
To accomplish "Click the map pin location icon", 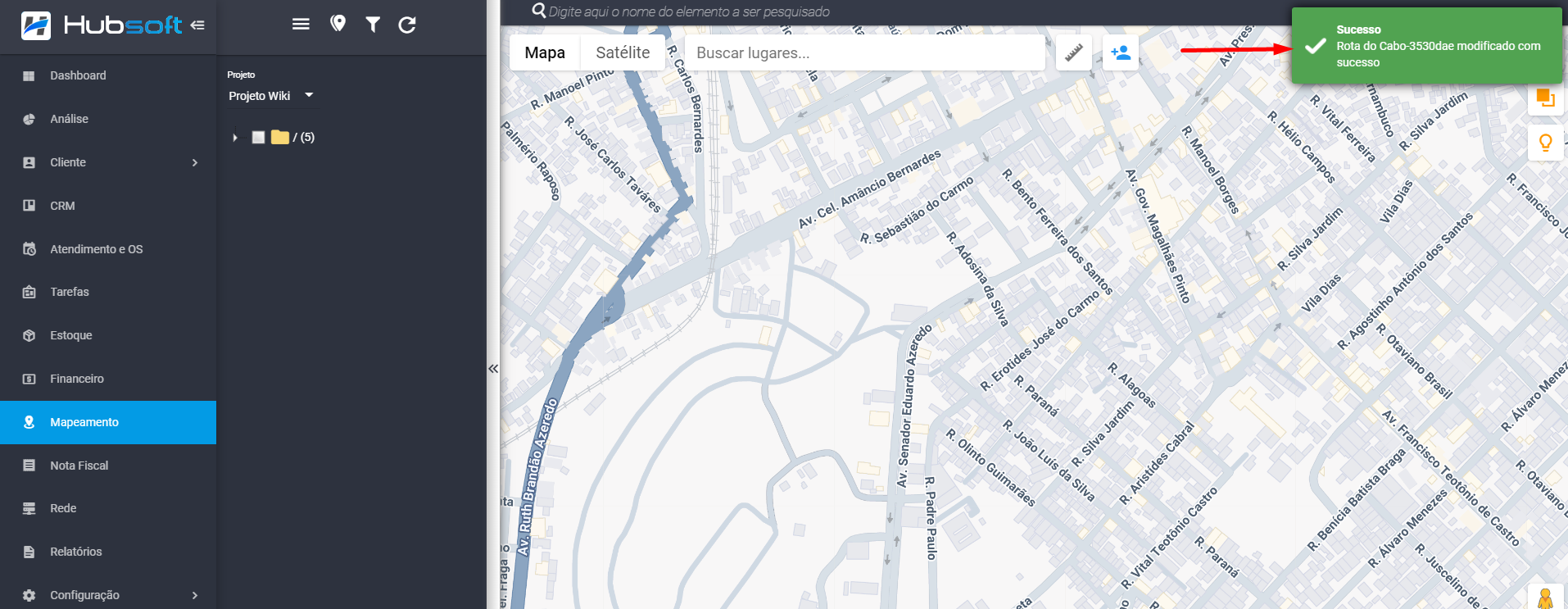I will coord(338,24).
